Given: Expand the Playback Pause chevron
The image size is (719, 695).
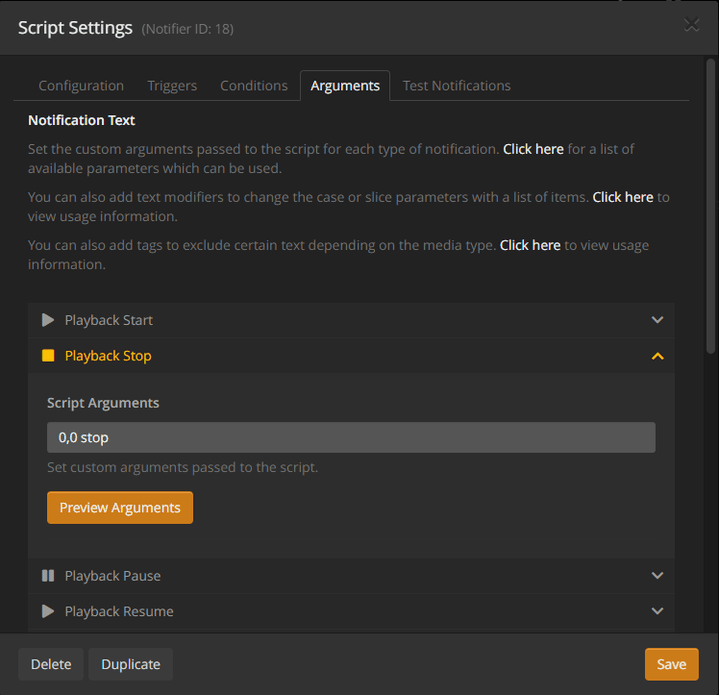Looking at the screenshot, I should click(x=657, y=576).
